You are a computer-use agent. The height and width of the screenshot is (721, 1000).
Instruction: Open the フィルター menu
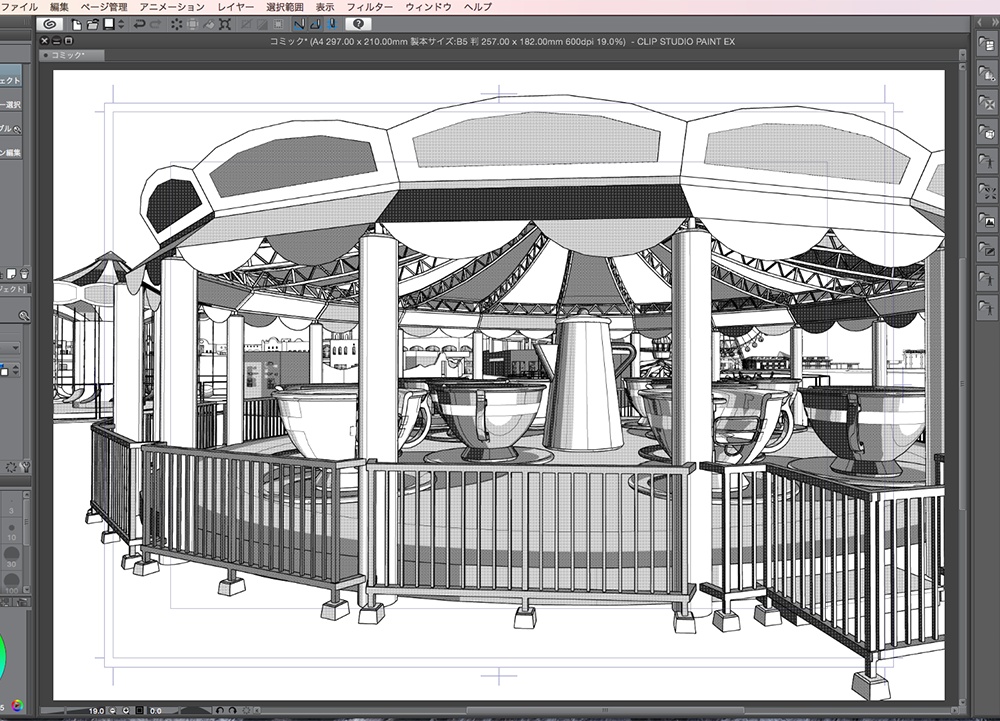pyautogui.click(x=369, y=7)
